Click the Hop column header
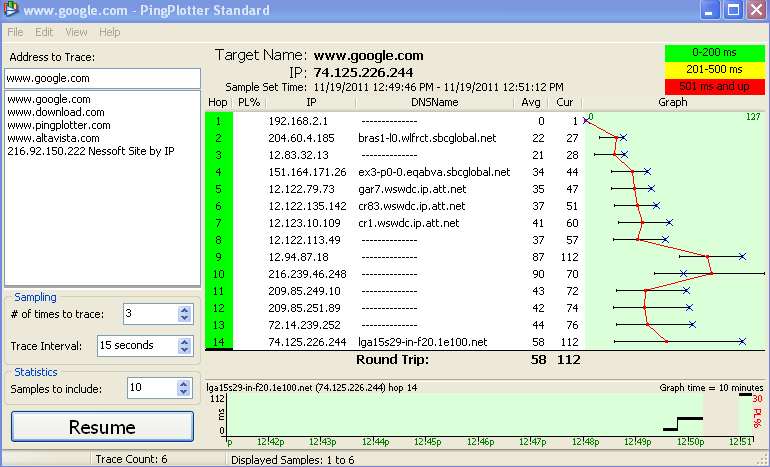This screenshot has width=770, height=467. [218, 102]
